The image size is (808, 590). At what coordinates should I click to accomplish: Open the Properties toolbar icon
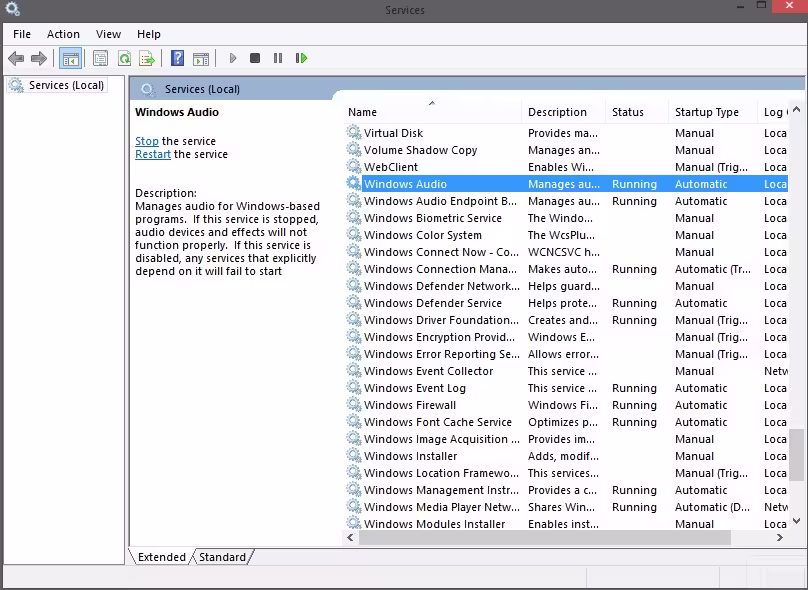coord(100,58)
